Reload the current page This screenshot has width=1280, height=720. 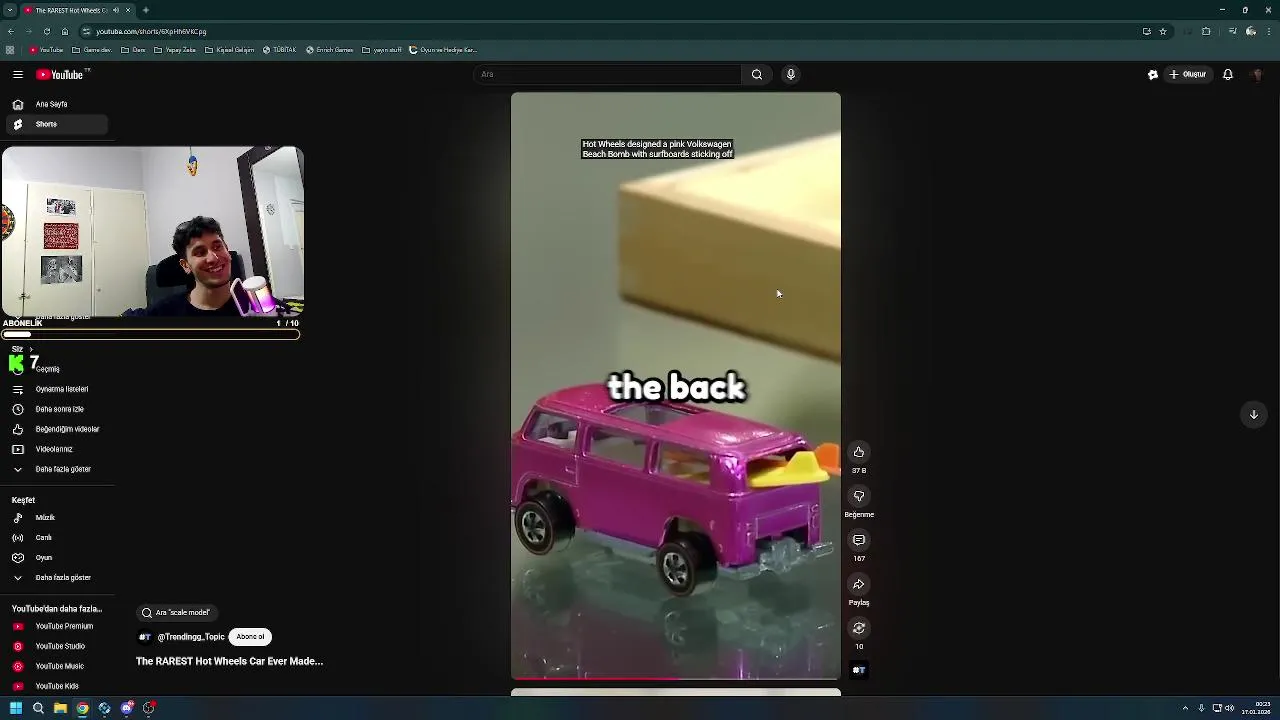pos(47,31)
